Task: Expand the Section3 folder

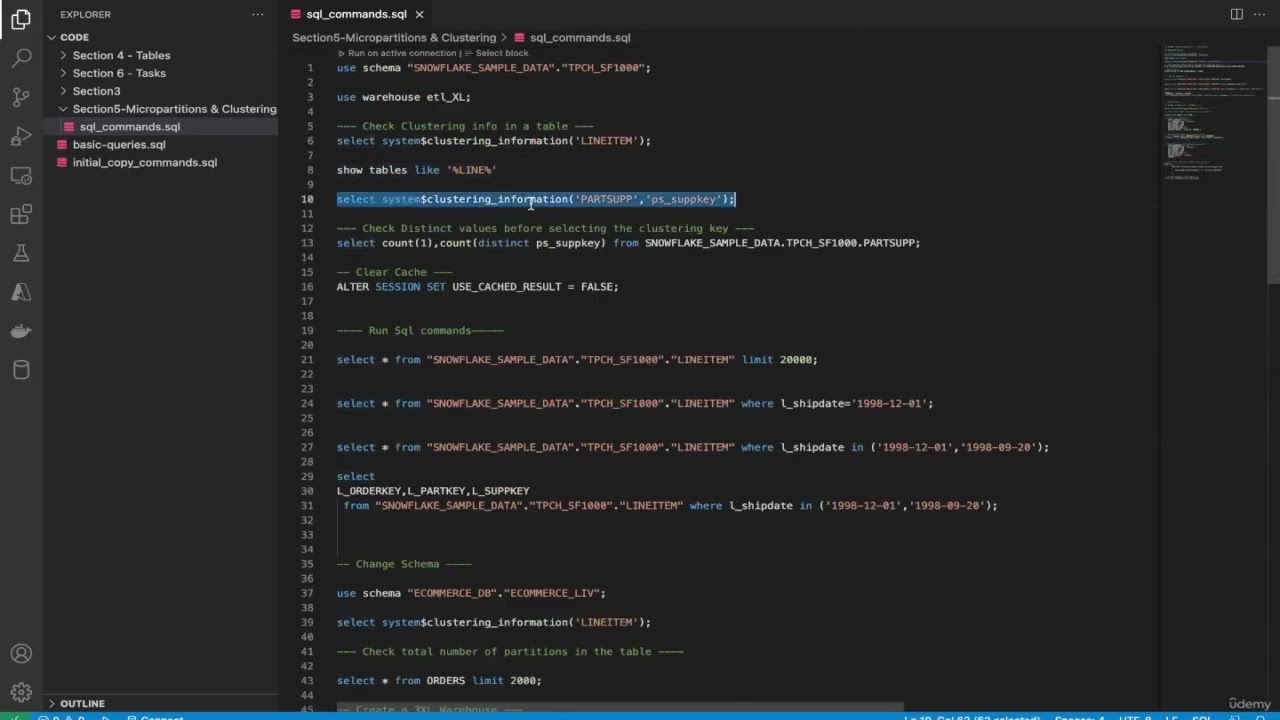Action: (63, 91)
